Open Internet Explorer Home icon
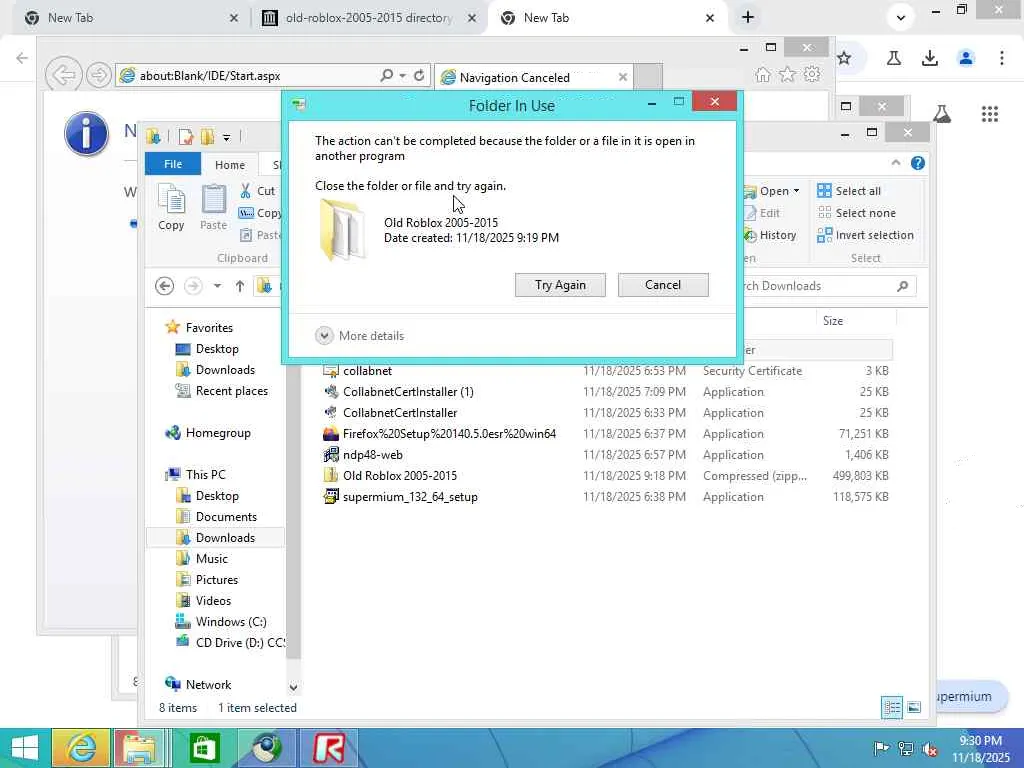This screenshot has width=1024, height=768. 762,74
